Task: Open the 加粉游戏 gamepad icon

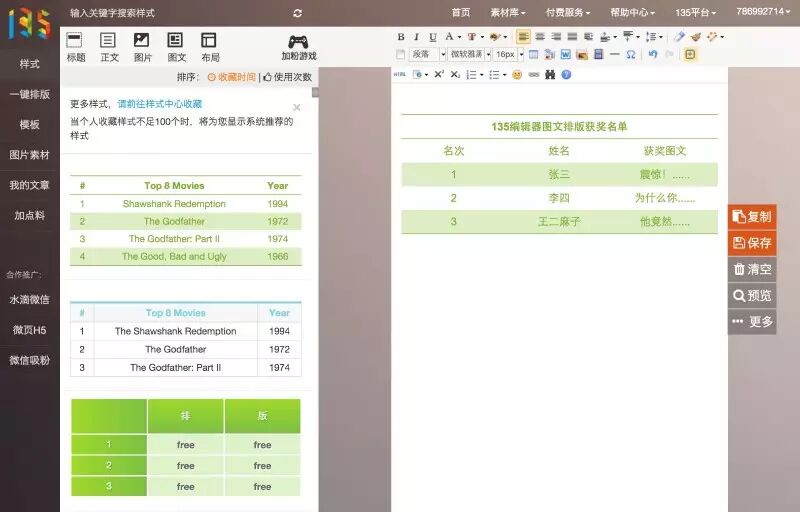Action: pos(298,46)
